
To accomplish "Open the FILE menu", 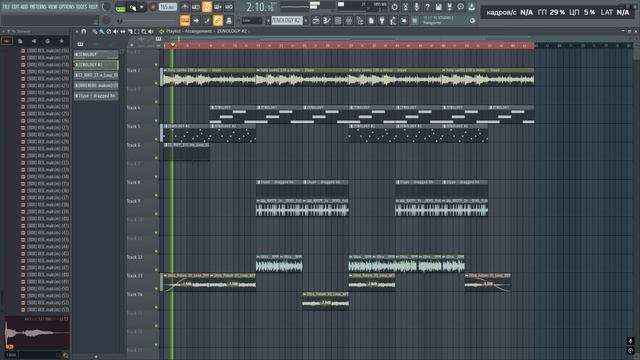I will (6, 7).
